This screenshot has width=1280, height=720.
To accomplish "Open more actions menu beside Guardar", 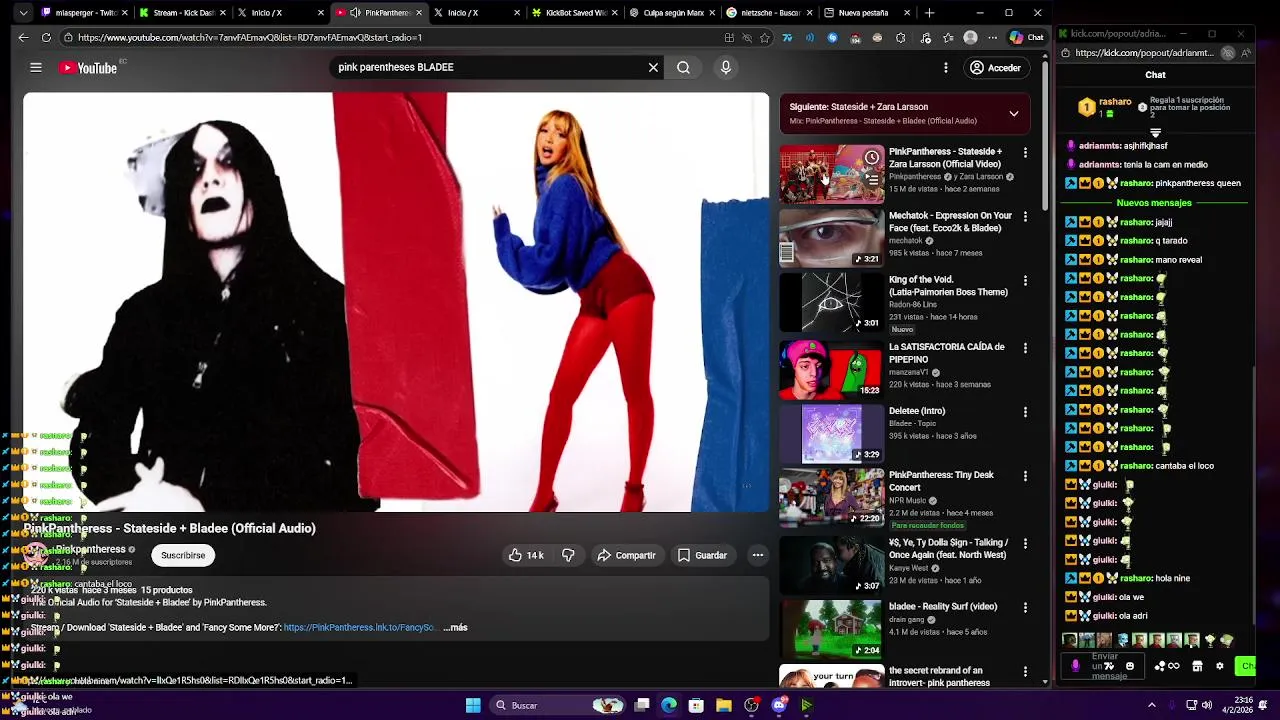I will pyautogui.click(x=758, y=555).
